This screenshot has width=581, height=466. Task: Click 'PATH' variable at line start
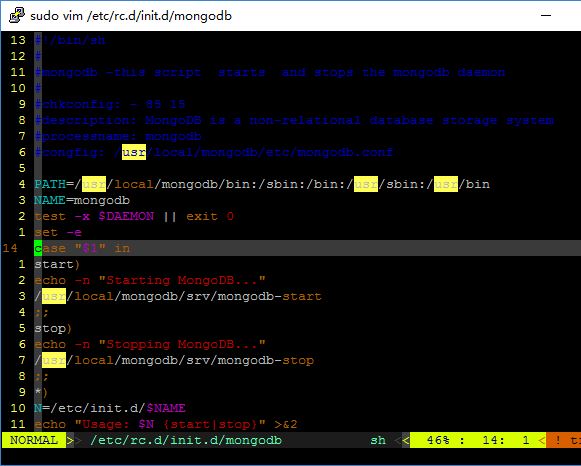50,184
